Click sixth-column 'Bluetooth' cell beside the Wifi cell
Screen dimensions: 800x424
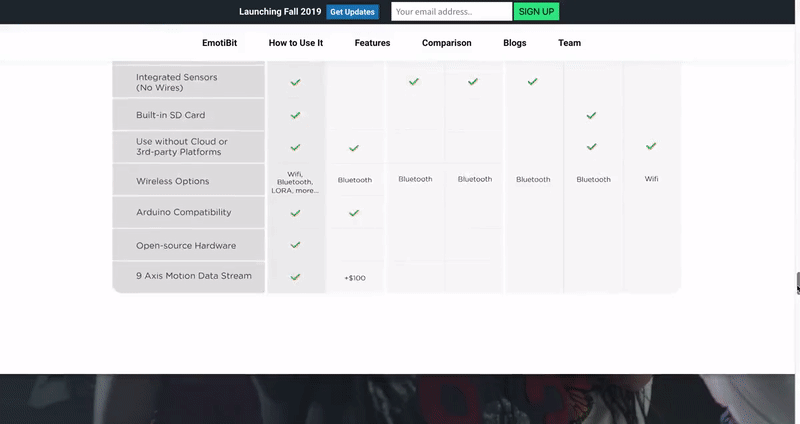coord(593,180)
